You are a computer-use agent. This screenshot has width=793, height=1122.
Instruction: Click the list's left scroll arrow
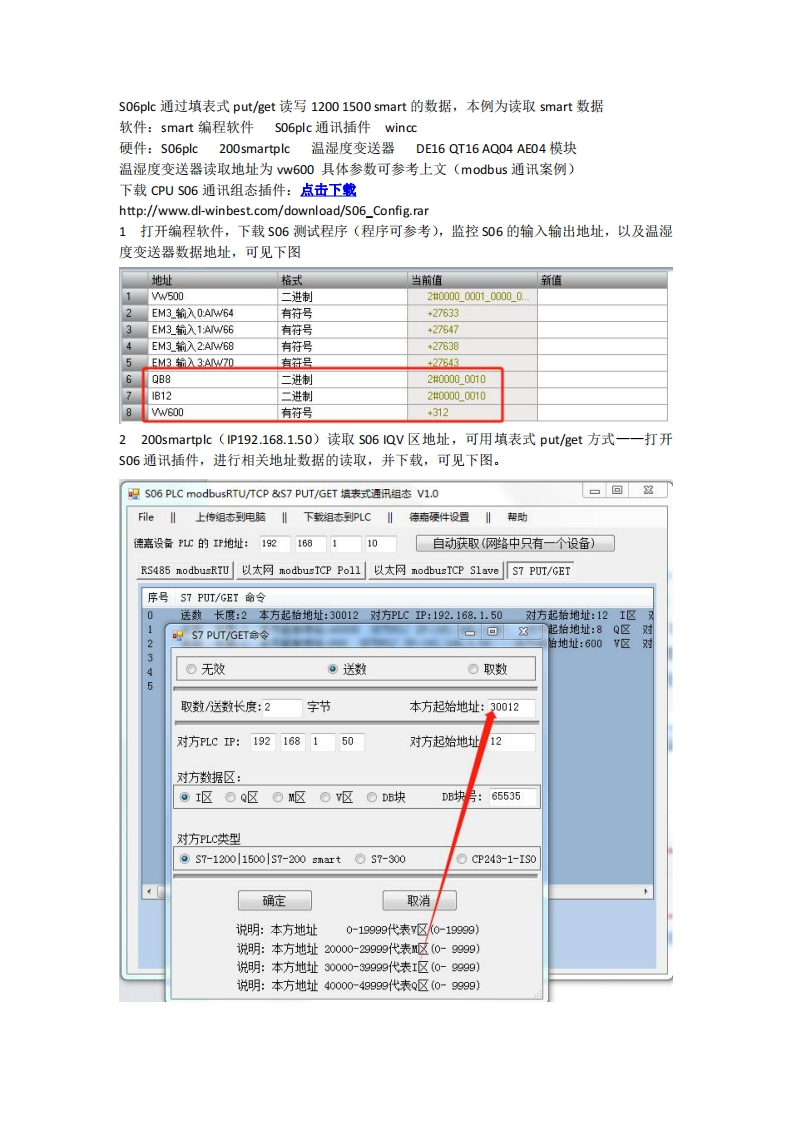(x=149, y=892)
